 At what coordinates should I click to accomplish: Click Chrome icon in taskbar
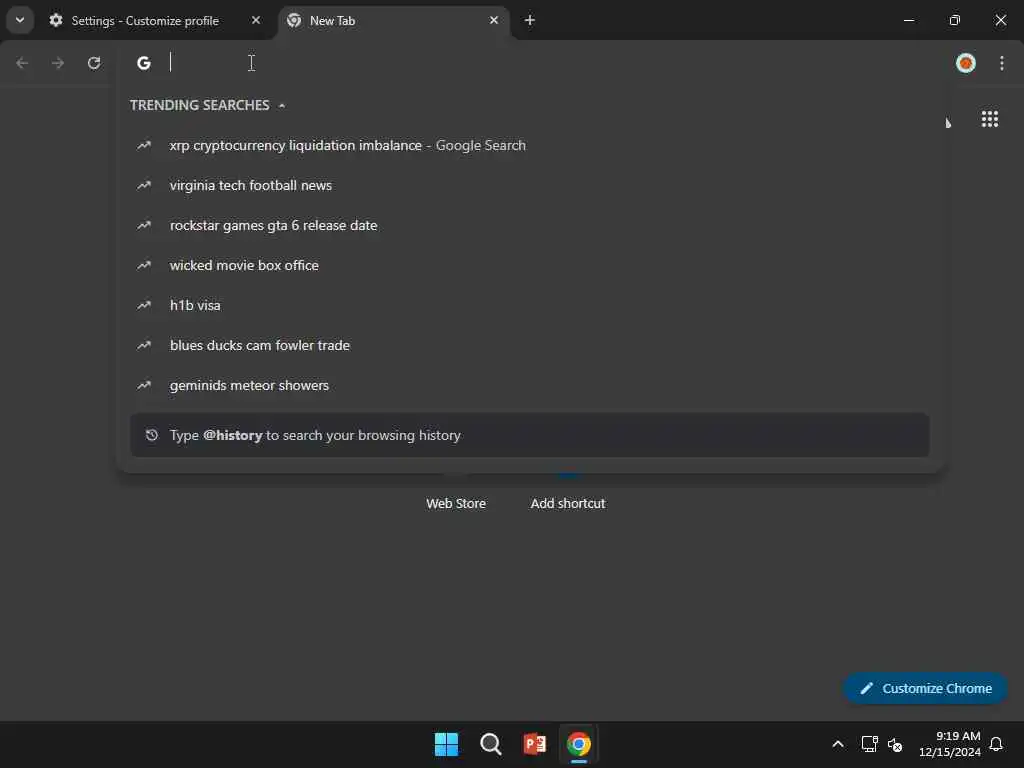pos(579,744)
